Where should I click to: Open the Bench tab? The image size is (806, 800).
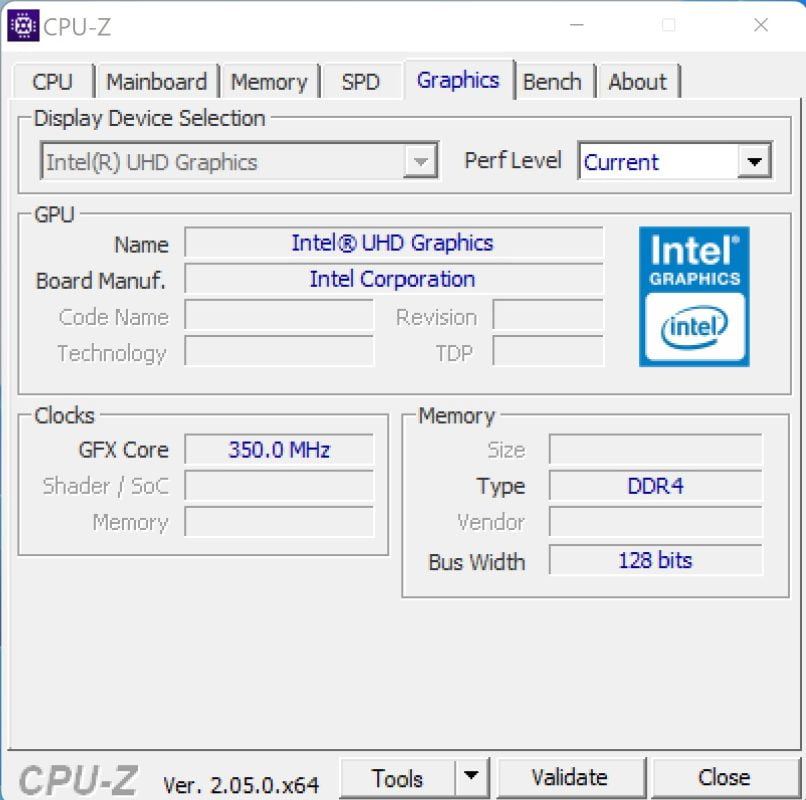(552, 82)
